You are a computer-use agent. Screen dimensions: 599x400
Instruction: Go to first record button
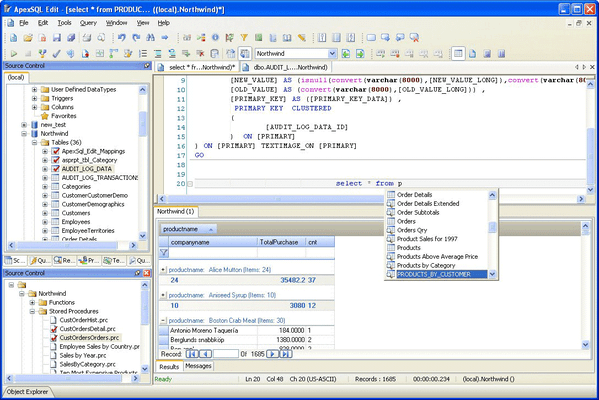pyautogui.click(x=192, y=354)
